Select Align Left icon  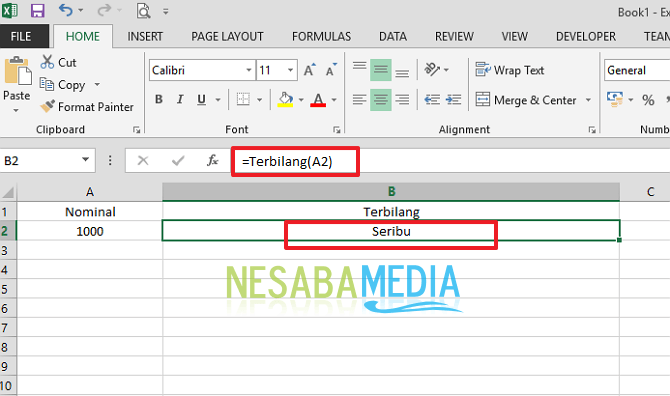click(359, 100)
